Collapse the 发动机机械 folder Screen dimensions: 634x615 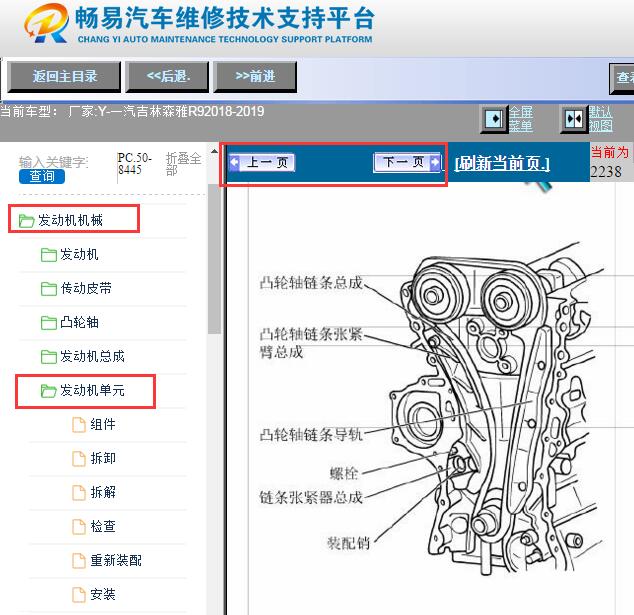[70, 220]
